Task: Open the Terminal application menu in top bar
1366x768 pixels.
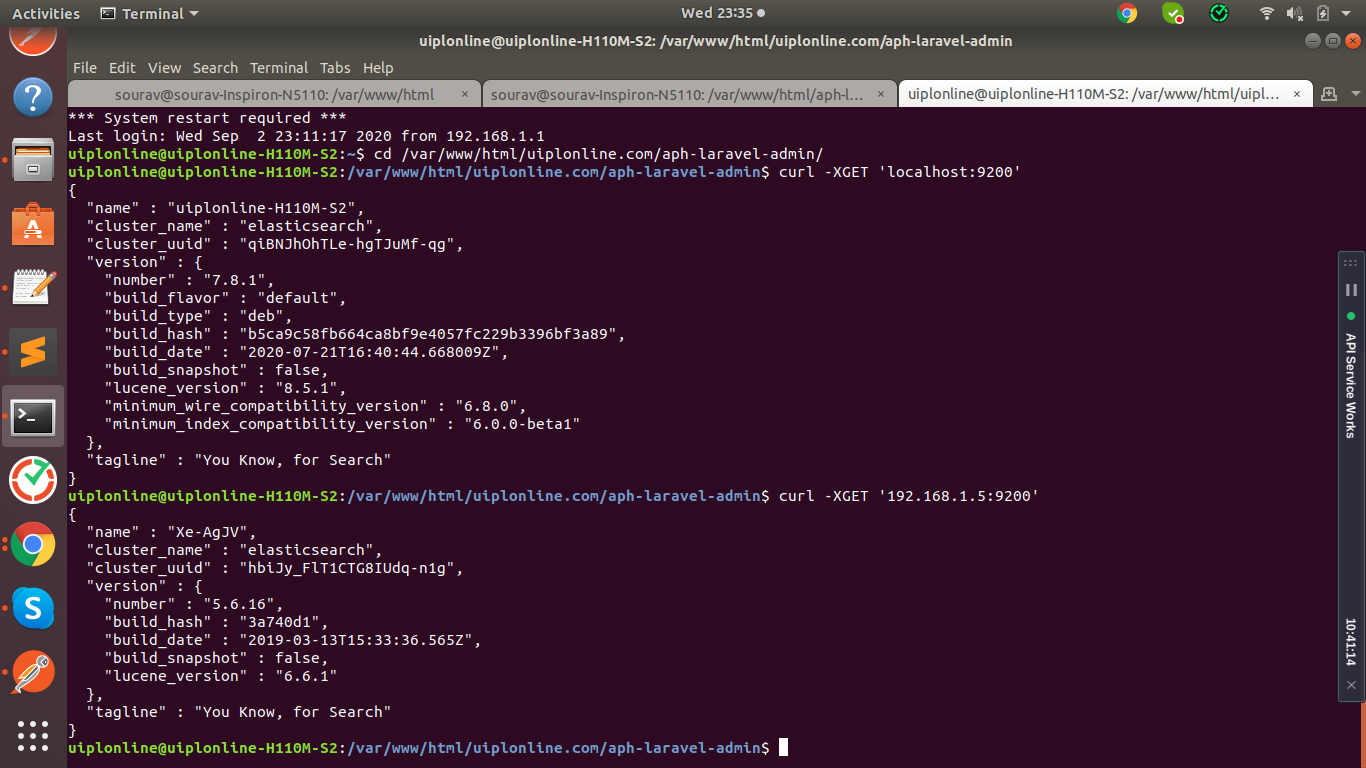Action: coord(150,13)
